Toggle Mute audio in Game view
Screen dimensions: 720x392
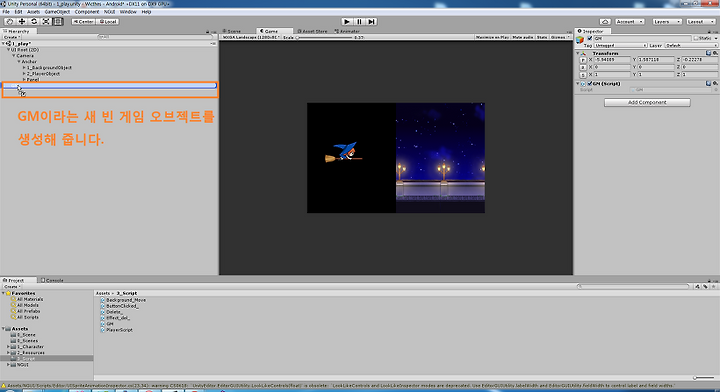[523, 37]
